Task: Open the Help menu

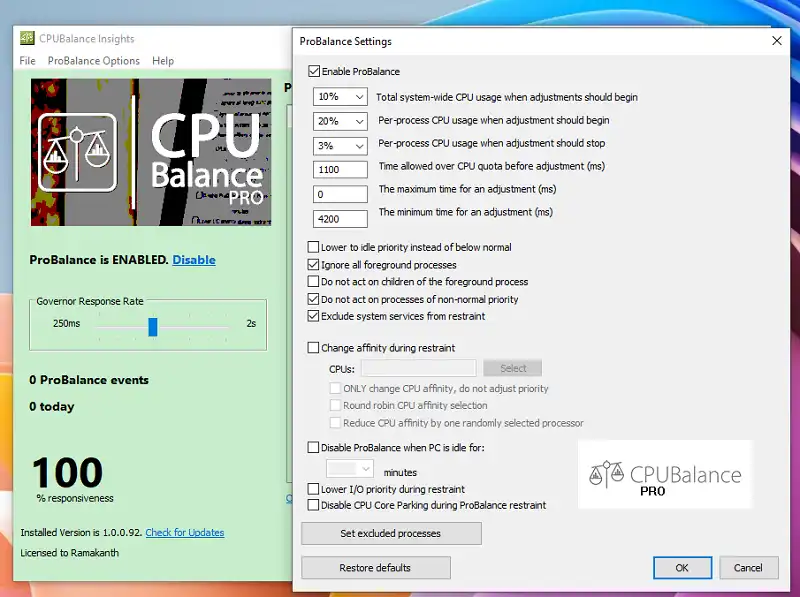Action: [x=163, y=61]
